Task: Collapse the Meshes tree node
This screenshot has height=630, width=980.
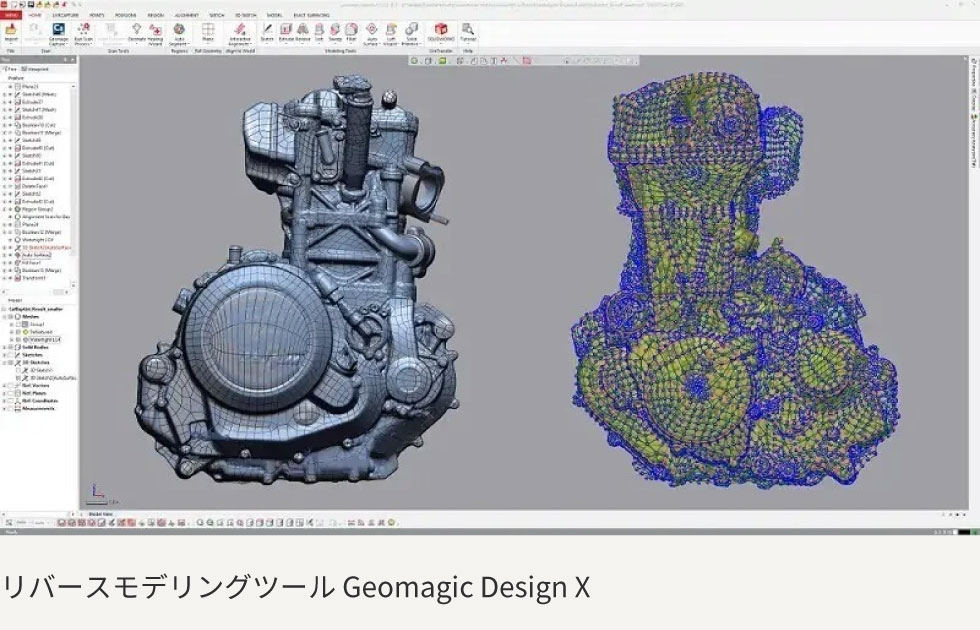Action: click(4, 317)
